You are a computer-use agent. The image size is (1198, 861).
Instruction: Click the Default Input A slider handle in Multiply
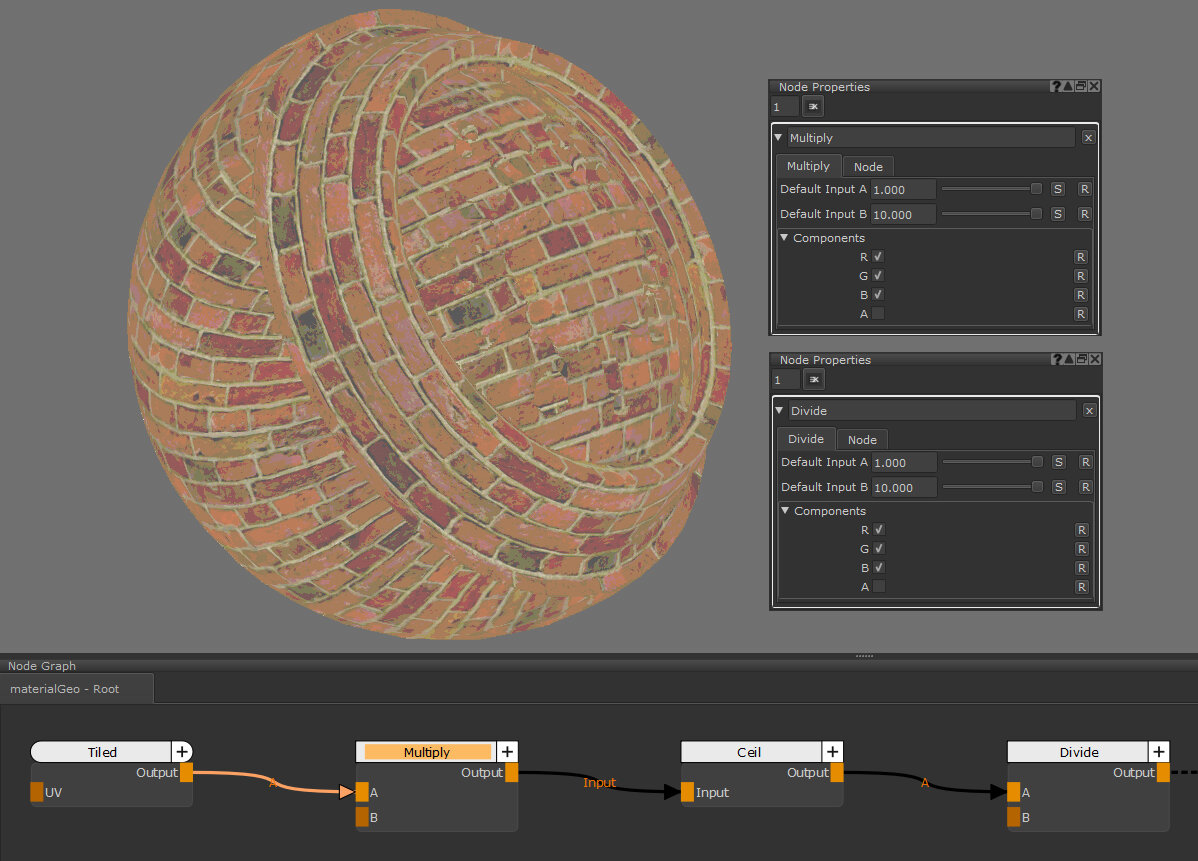click(x=1036, y=189)
